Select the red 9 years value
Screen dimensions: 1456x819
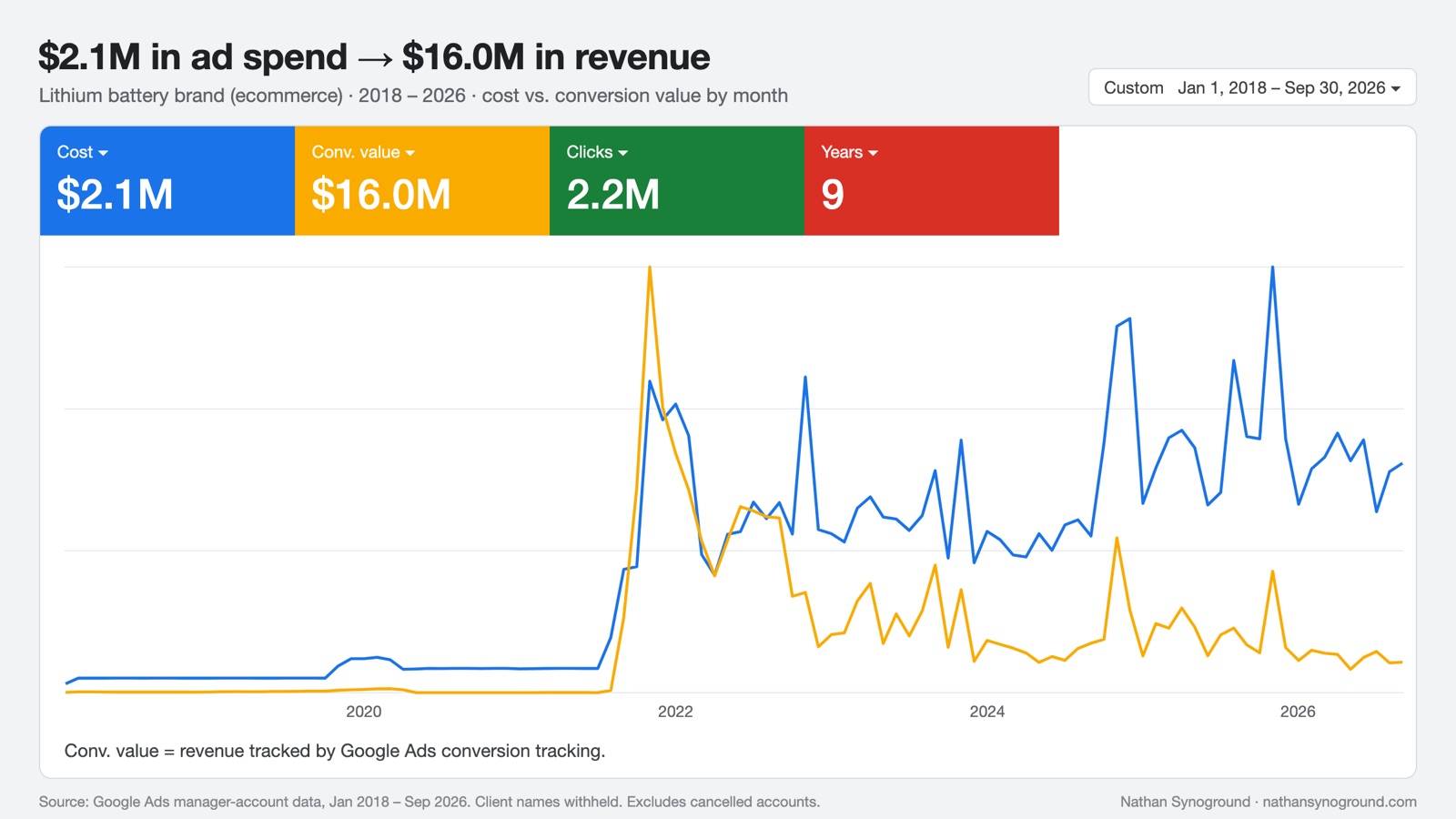point(833,195)
